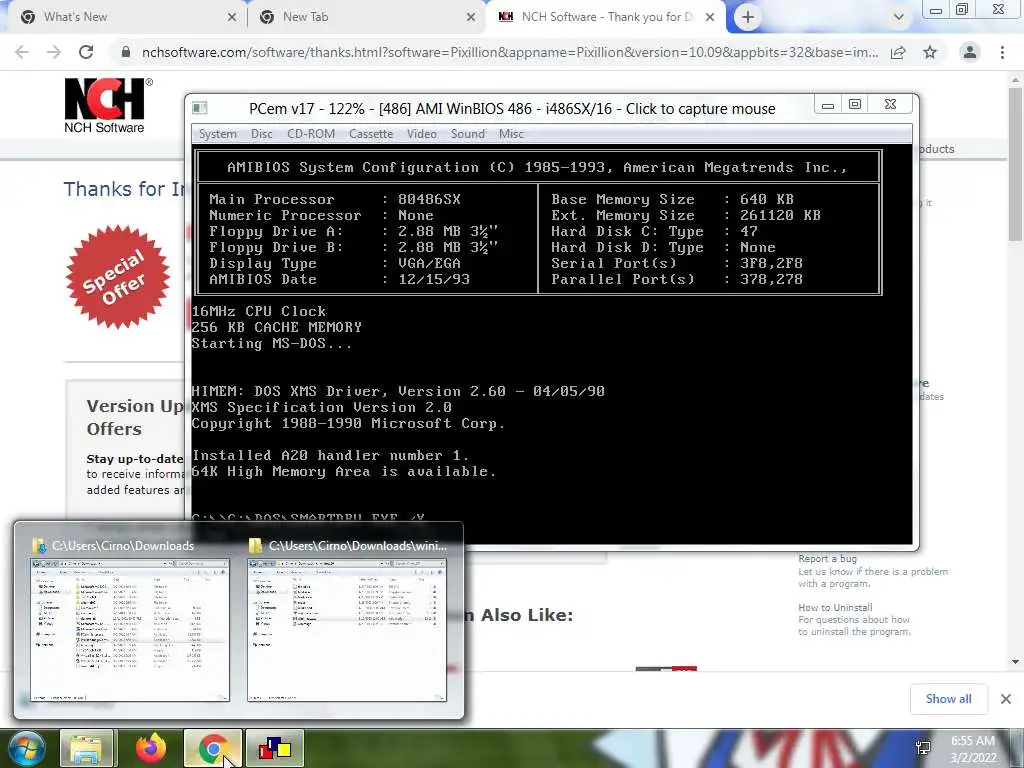Open the Misc menu in PCem
The height and width of the screenshot is (768, 1024).
[511, 134]
